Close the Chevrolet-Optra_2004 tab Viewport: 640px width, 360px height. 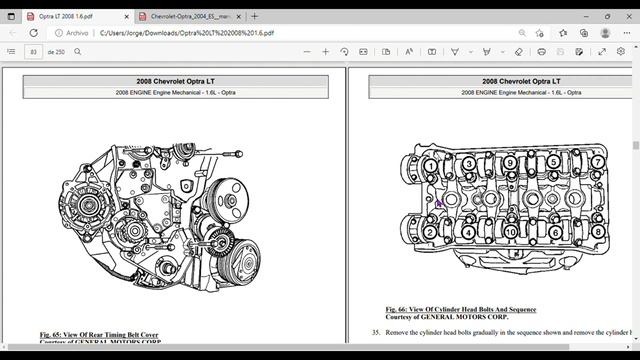(x=239, y=16)
